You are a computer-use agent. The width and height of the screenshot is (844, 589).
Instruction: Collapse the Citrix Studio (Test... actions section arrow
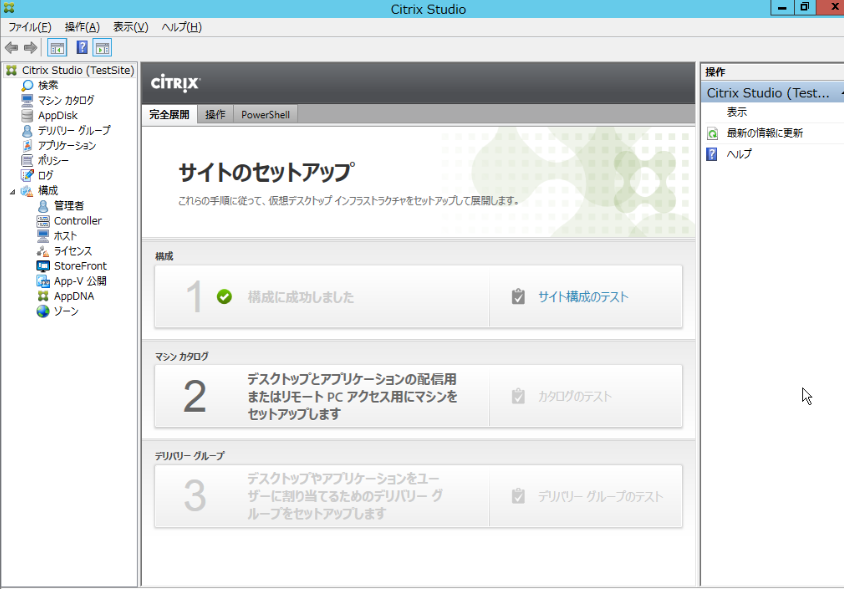click(841, 93)
